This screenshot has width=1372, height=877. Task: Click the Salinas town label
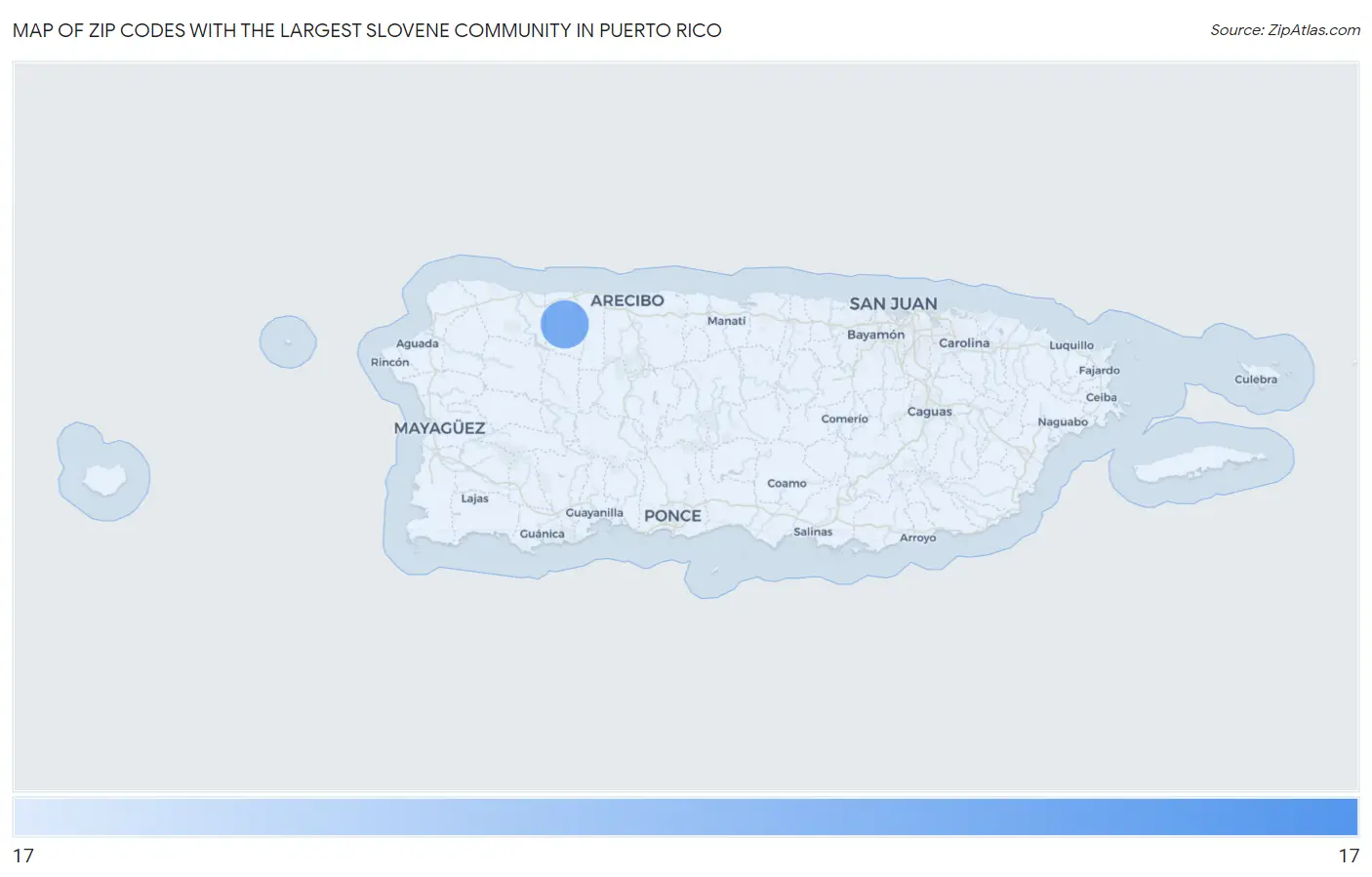(x=813, y=532)
